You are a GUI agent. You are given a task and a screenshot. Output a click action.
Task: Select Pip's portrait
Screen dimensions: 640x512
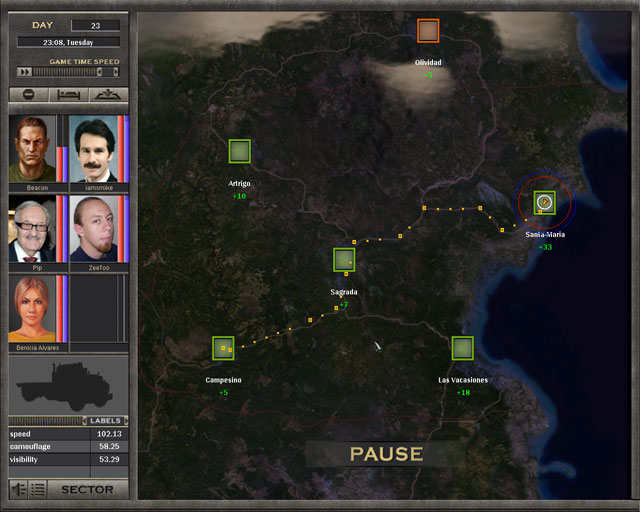(32, 229)
